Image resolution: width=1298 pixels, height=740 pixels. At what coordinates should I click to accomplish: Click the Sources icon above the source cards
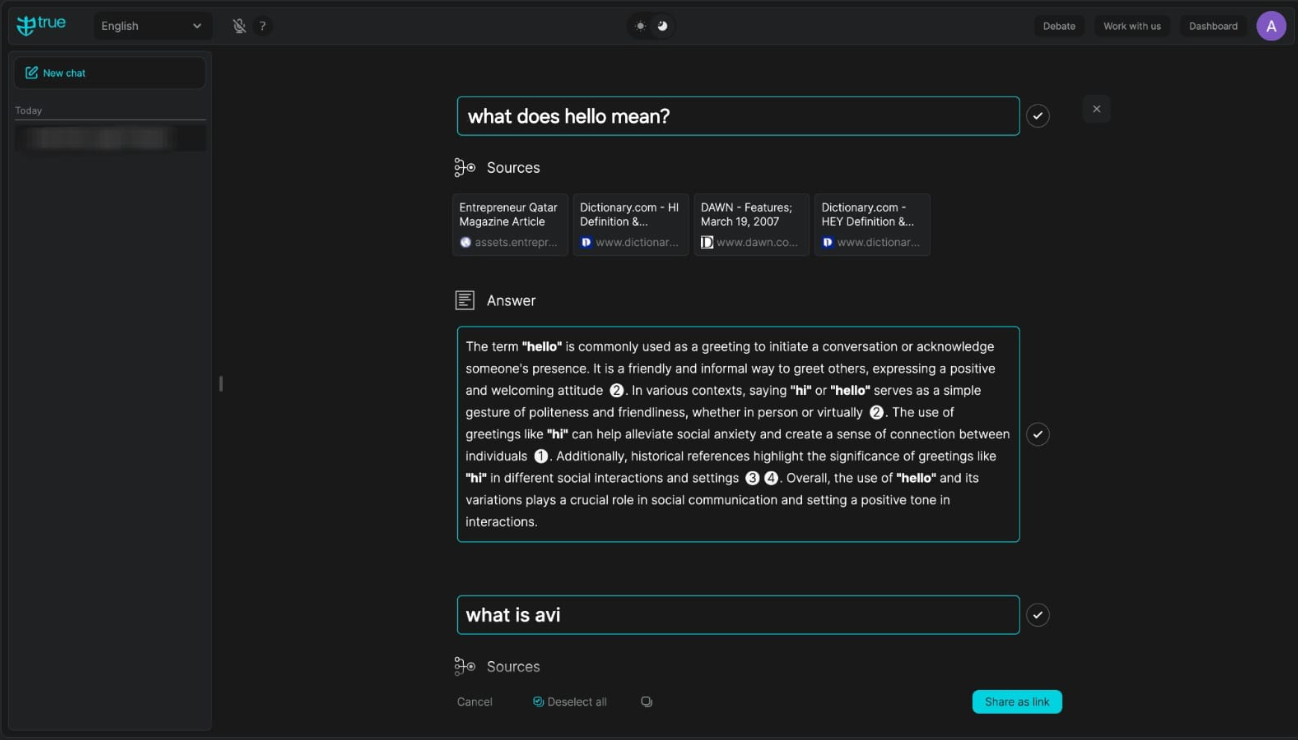click(x=464, y=167)
